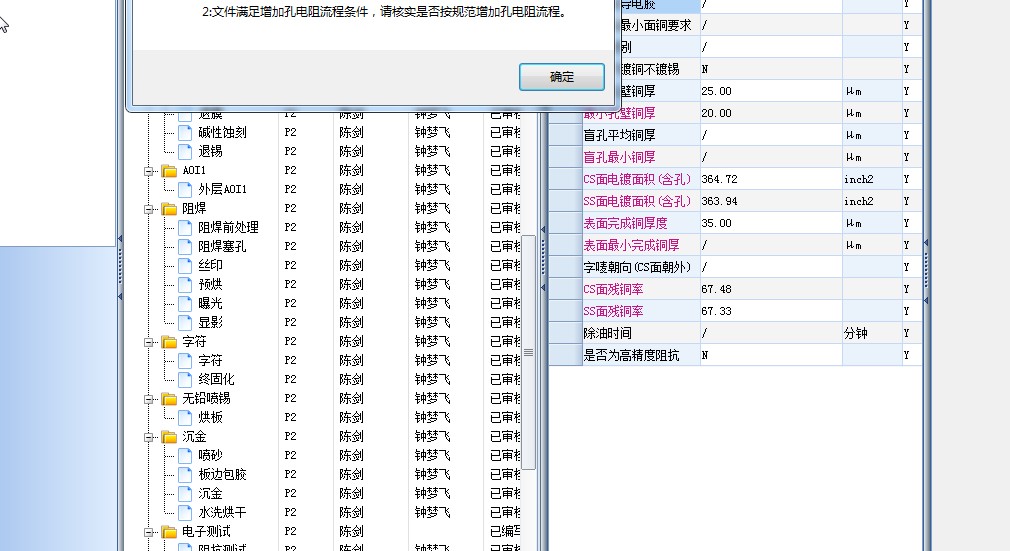The height and width of the screenshot is (551, 1010).
Task: Click the 终固化 document icon
Action: tap(185, 379)
